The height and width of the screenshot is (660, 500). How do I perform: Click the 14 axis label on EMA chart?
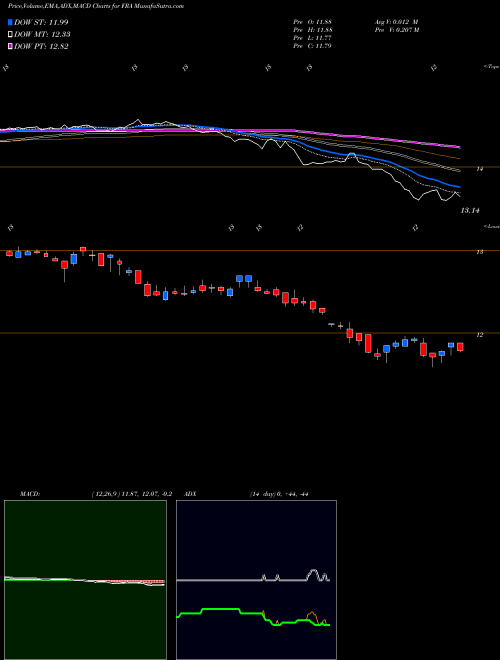point(479,169)
